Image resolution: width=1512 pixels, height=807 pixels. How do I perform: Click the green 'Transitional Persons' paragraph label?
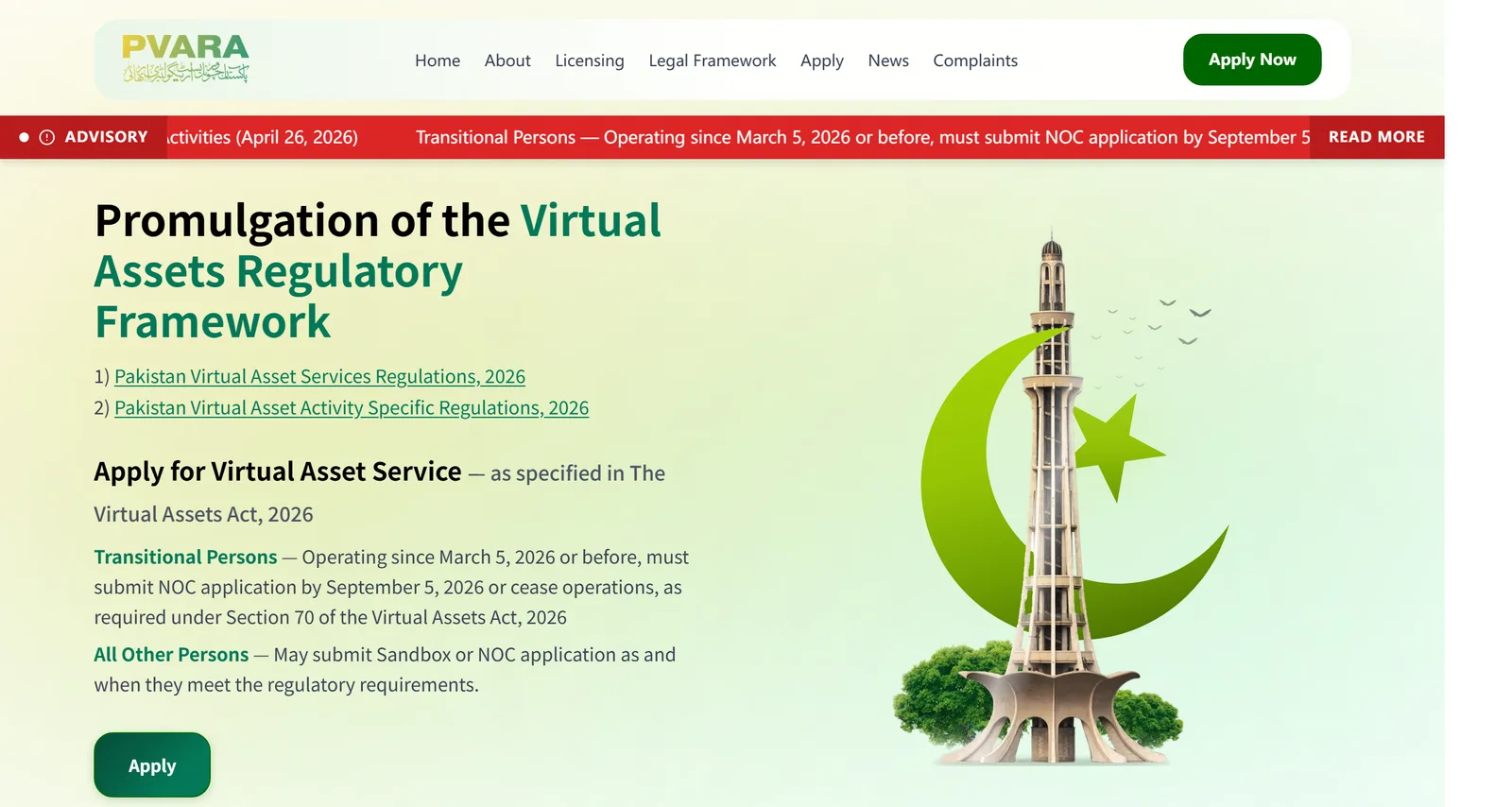pos(185,557)
